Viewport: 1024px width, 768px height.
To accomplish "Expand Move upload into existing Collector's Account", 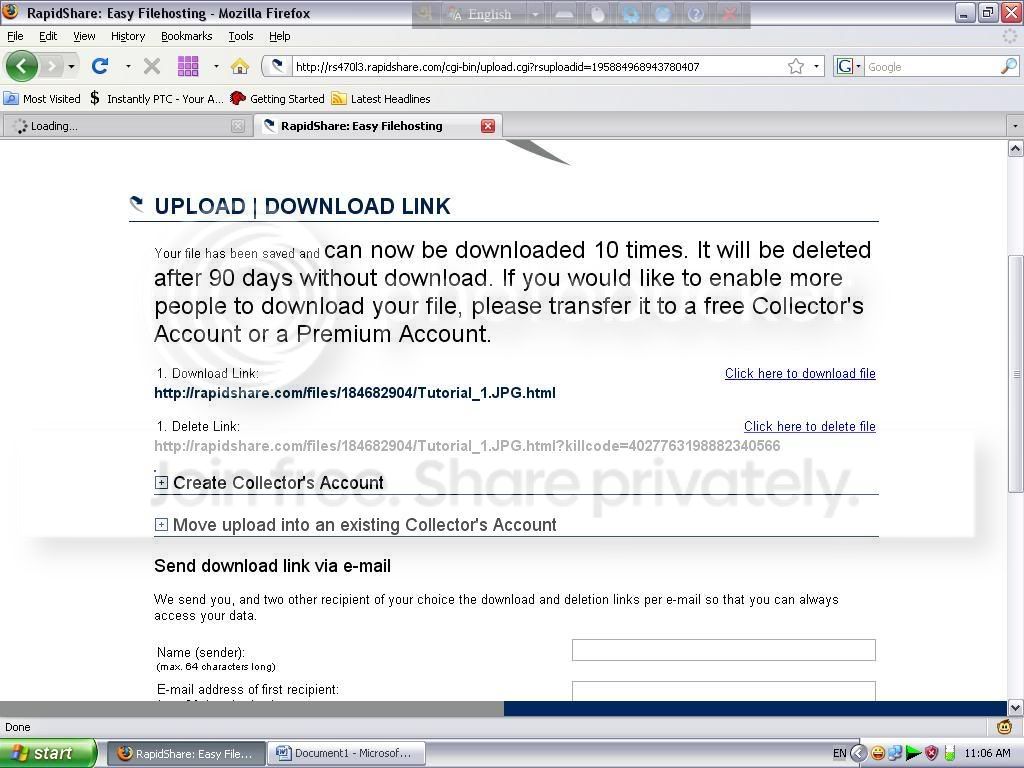I will [x=161, y=524].
